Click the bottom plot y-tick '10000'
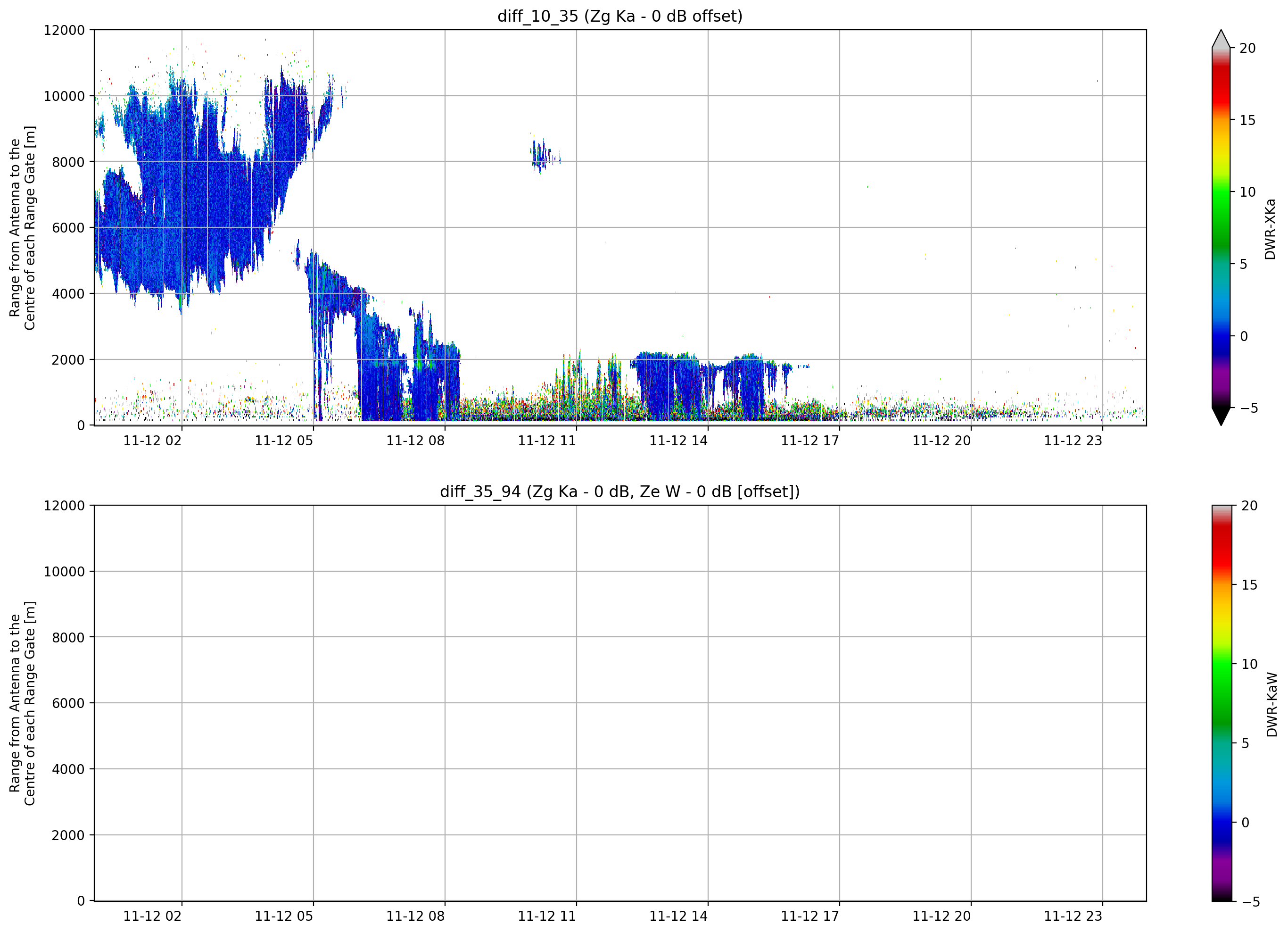This screenshot has height=933, width=1288. tap(64, 572)
